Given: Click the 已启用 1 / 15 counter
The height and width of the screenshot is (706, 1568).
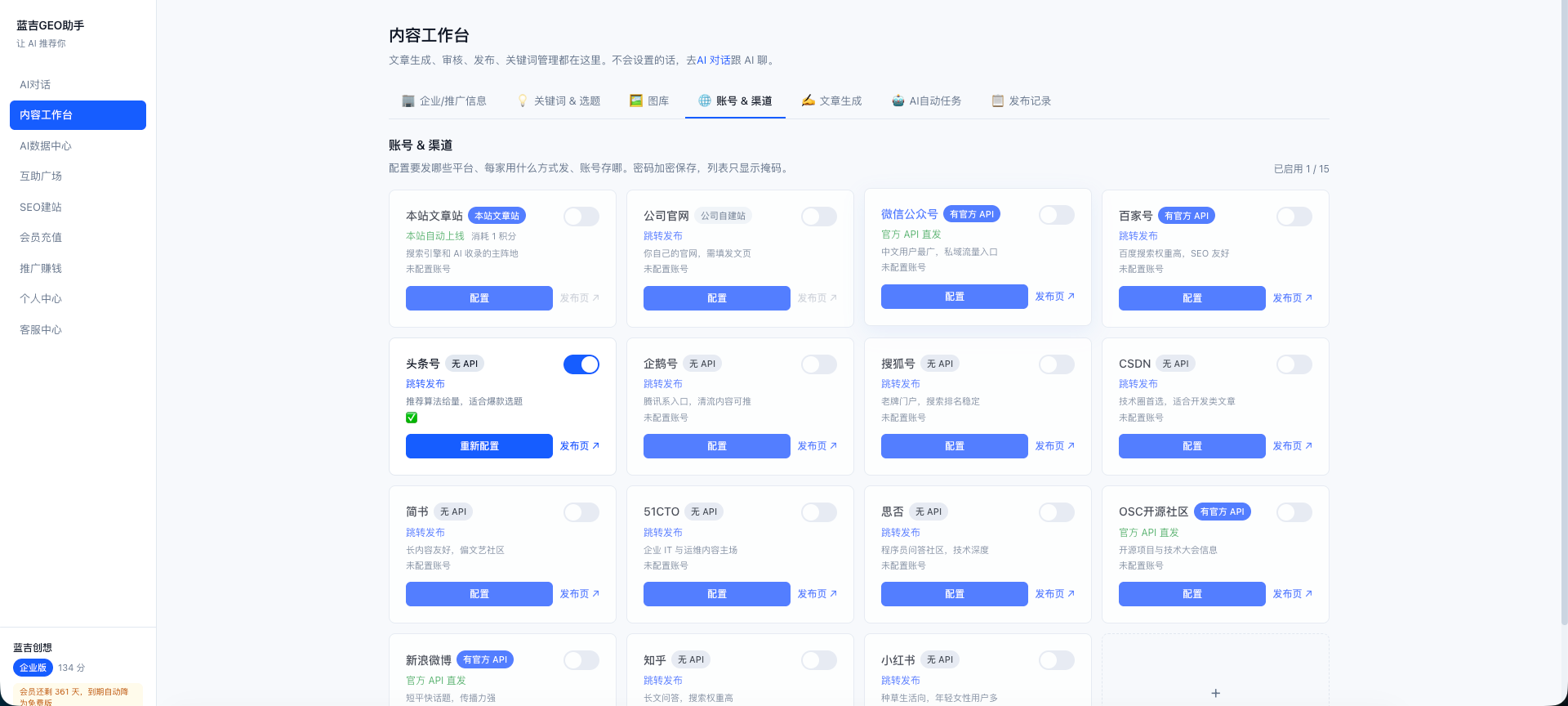Looking at the screenshot, I should (x=1302, y=169).
